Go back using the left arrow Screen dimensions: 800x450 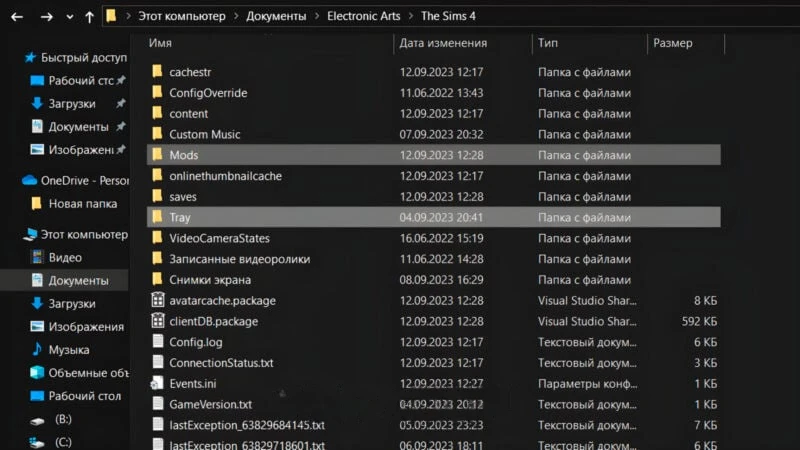tap(17, 17)
